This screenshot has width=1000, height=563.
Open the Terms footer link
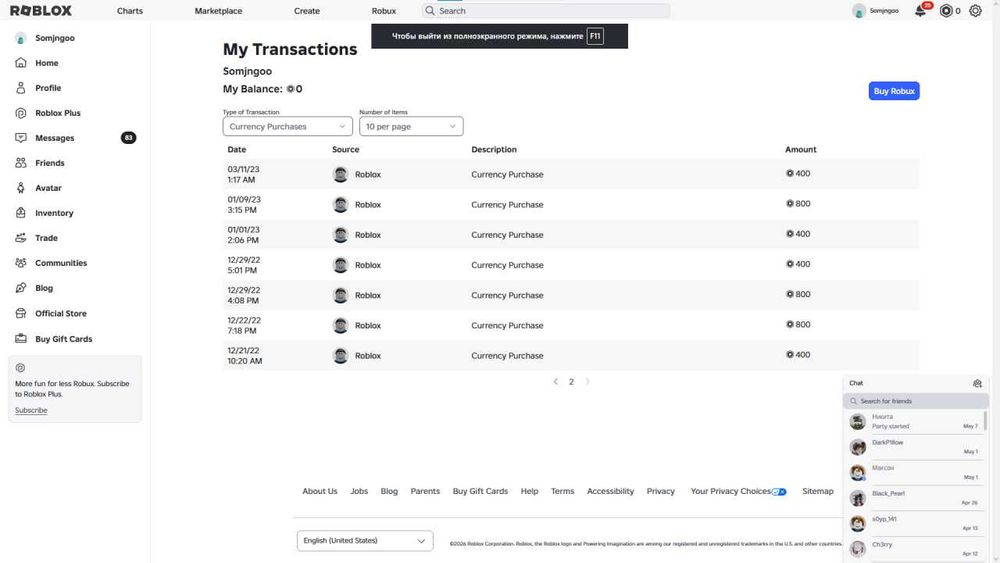pos(562,491)
